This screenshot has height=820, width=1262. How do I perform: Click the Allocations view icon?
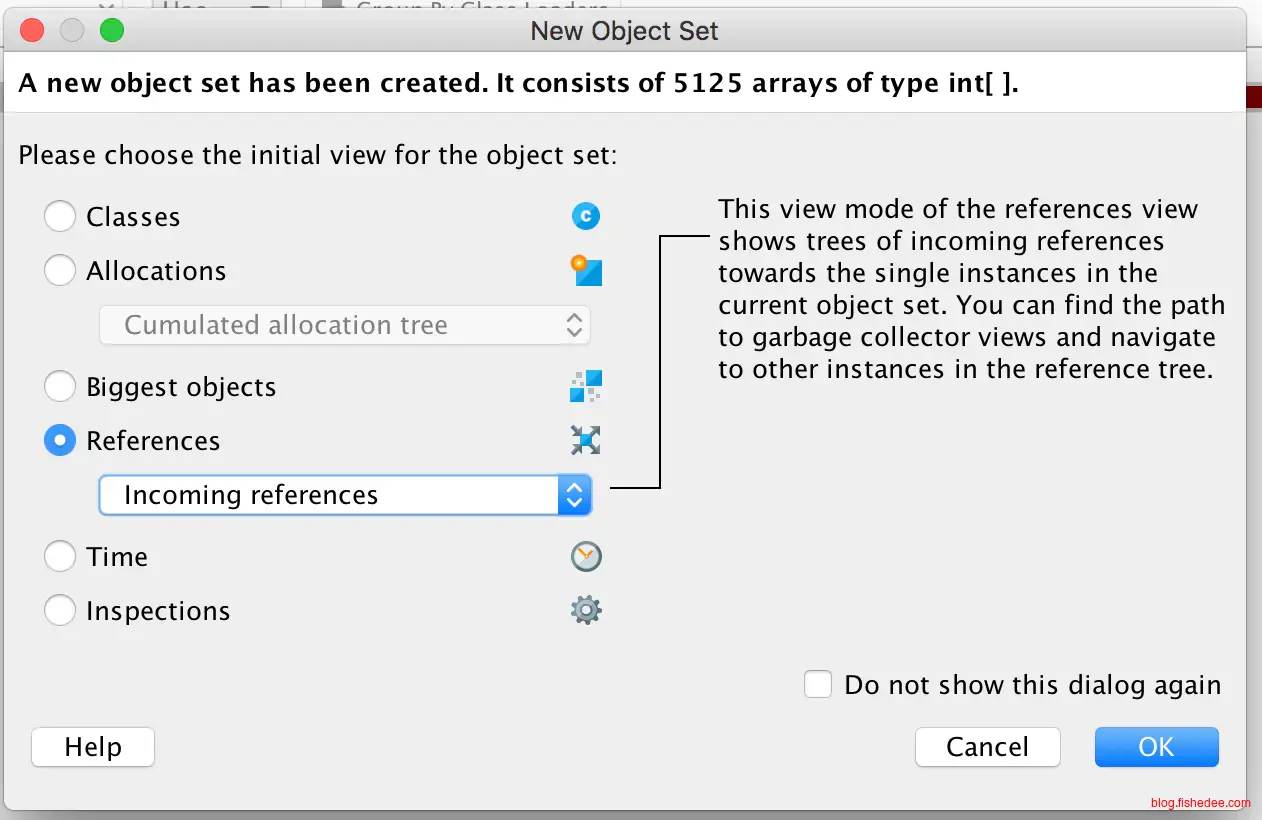click(586, 270)
